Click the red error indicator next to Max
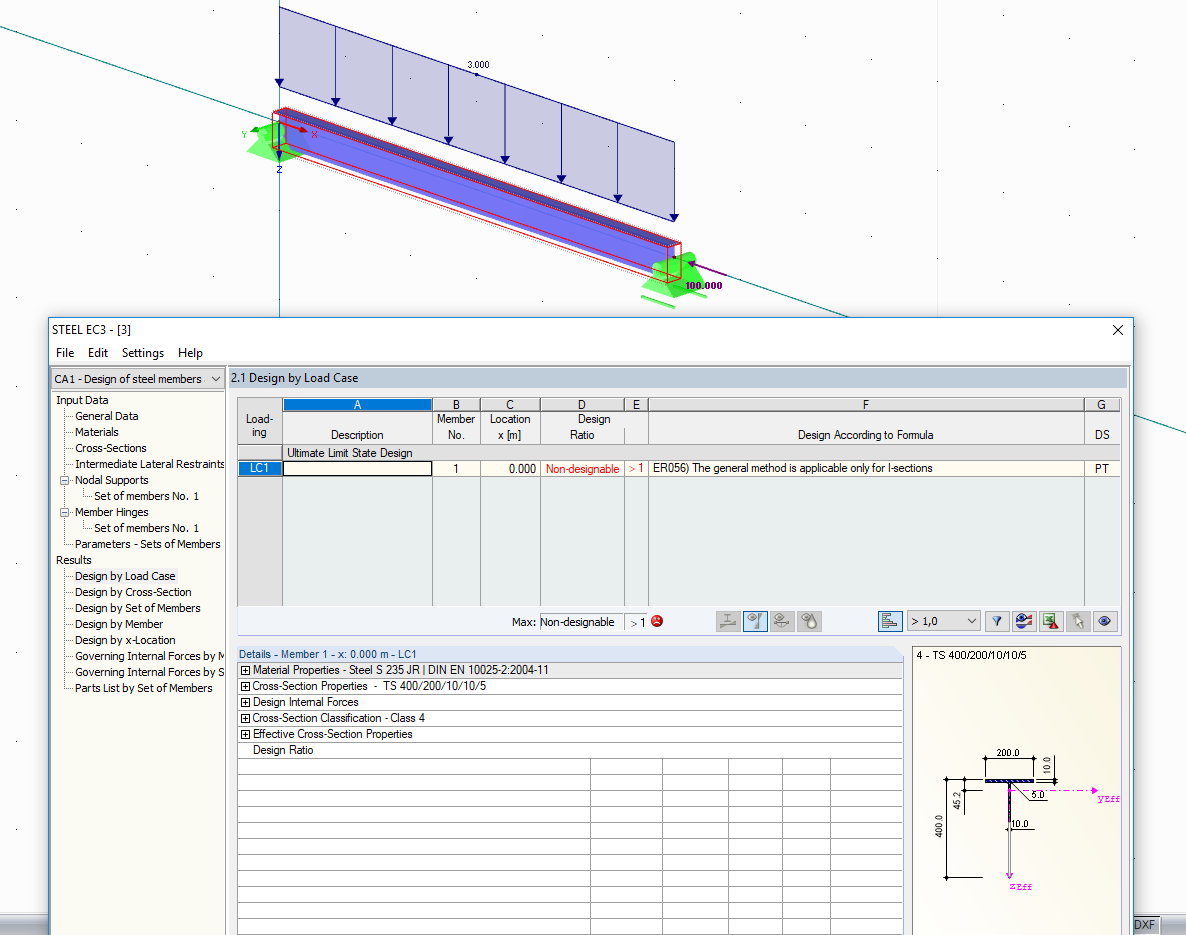Viewport: 1186px width, 935px height. point(657,621)
